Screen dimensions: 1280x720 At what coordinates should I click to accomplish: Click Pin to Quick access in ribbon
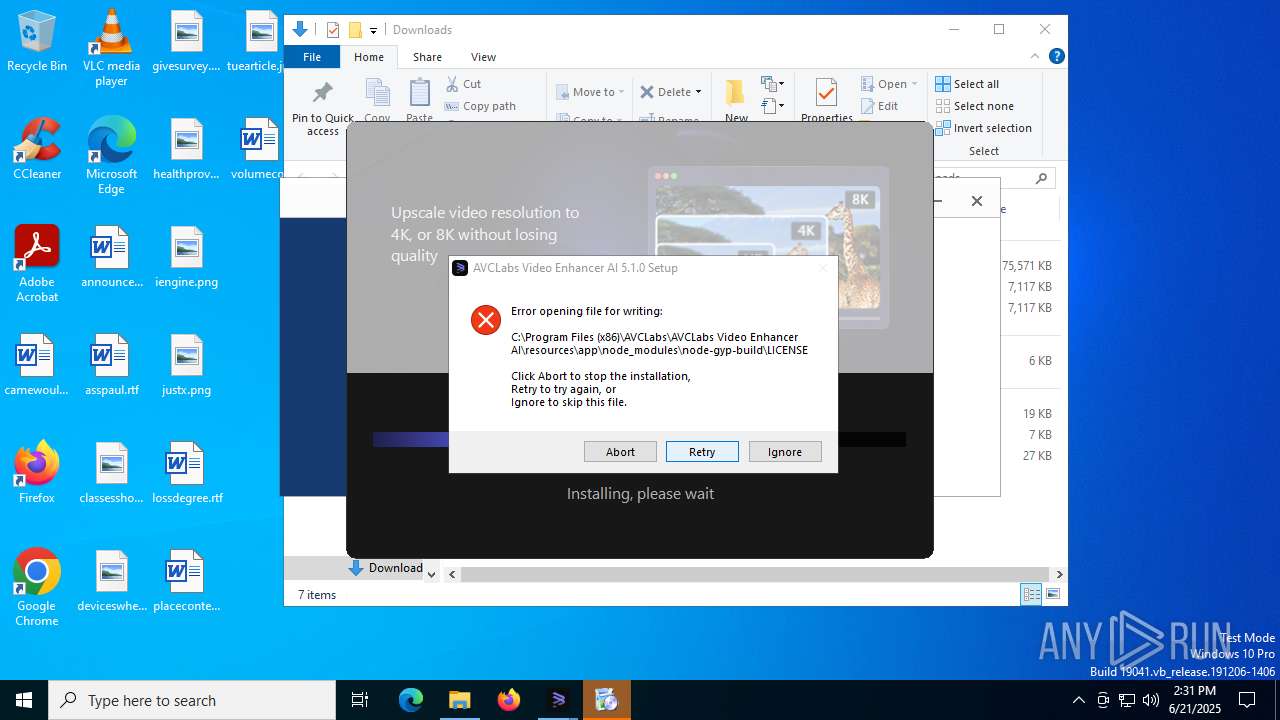(323, 108)
